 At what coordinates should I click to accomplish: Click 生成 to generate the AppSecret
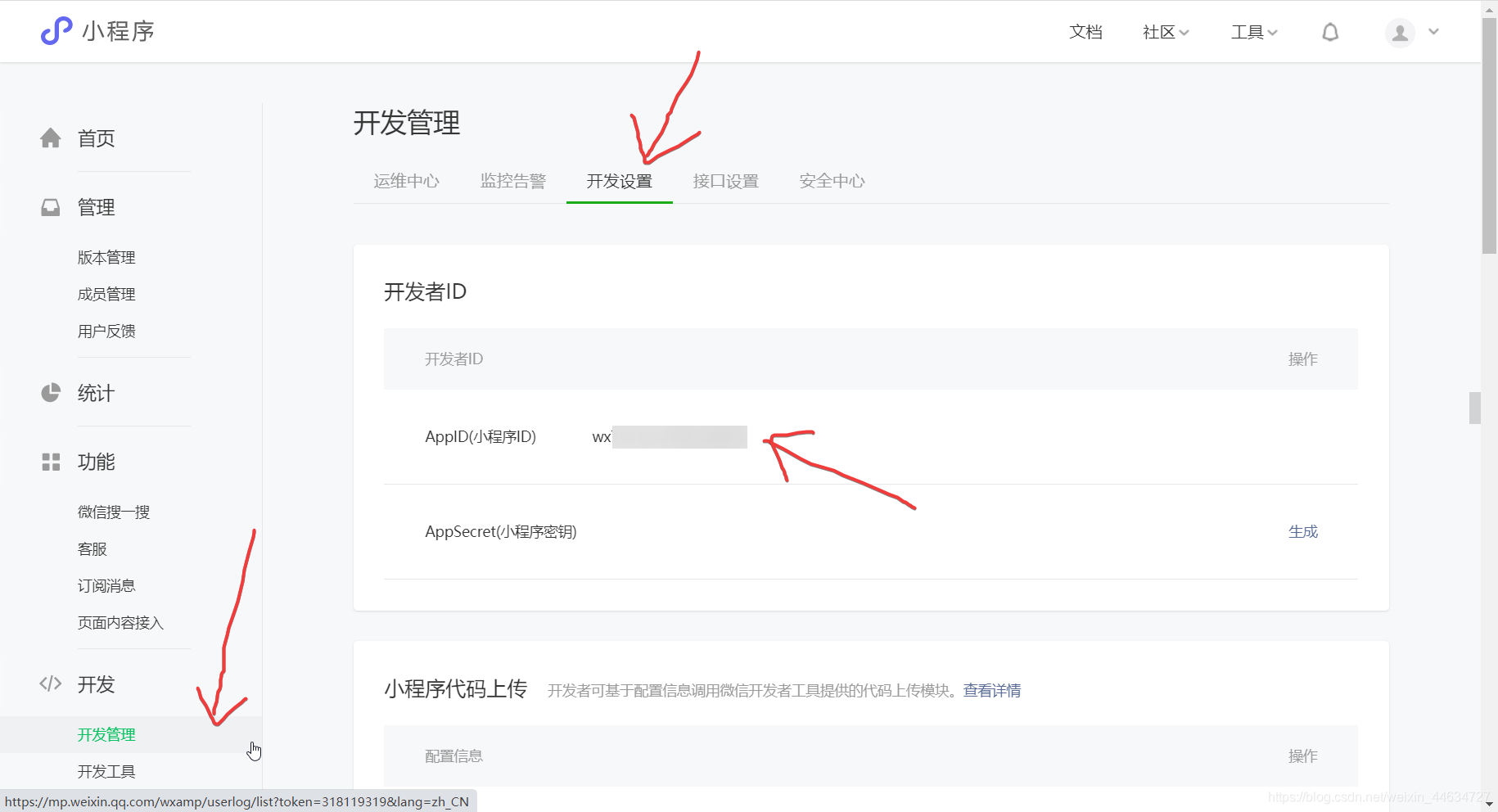[x=1302, y=531]
